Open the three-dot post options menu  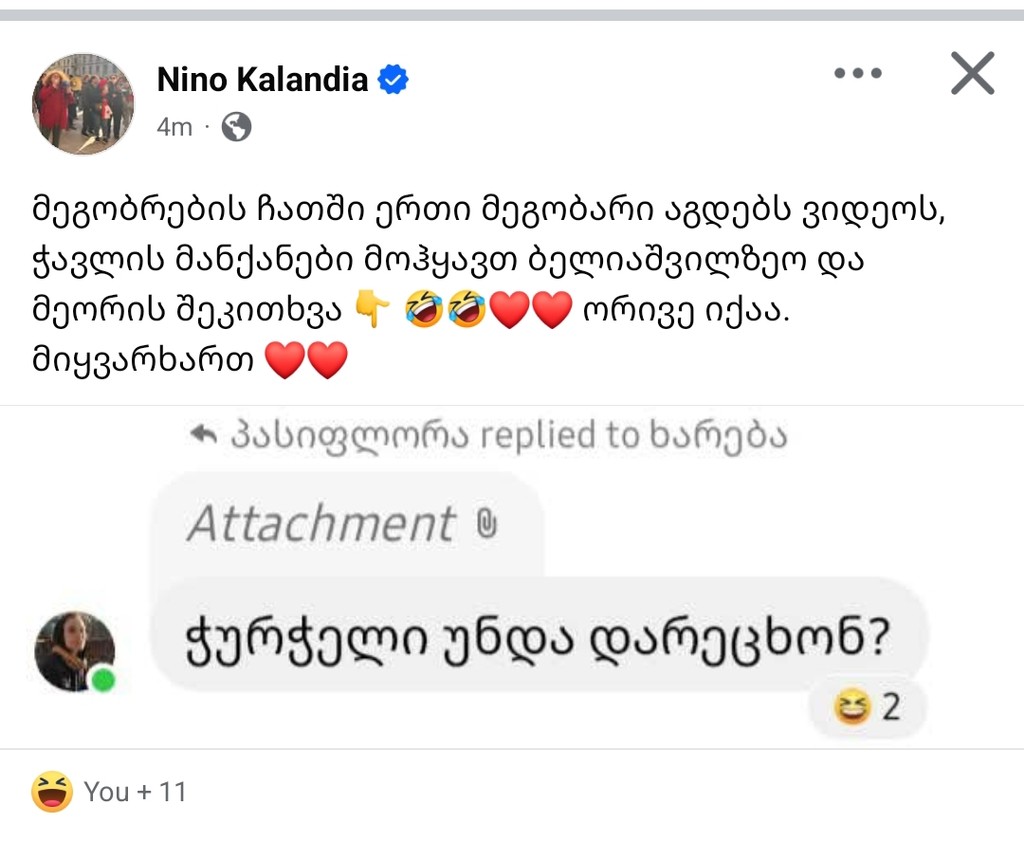pyautogui.click(x=857, y=74)
